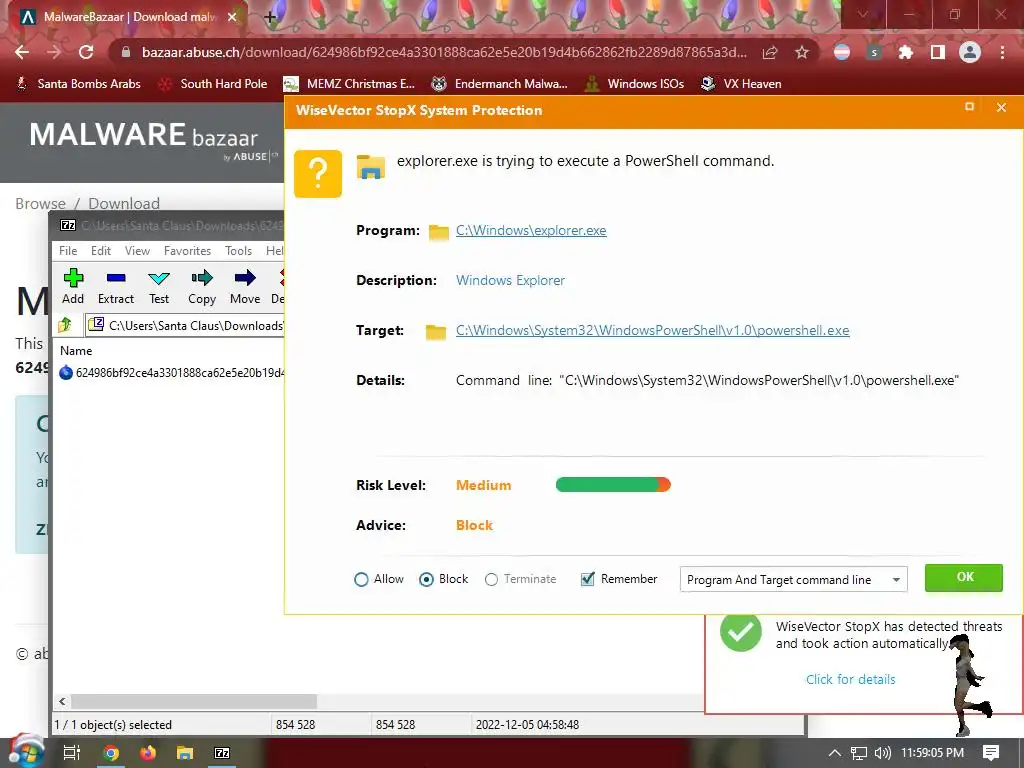Click the 'Click for details' notification link
Screen dimensions: 1024x768
tap(850, 679)
